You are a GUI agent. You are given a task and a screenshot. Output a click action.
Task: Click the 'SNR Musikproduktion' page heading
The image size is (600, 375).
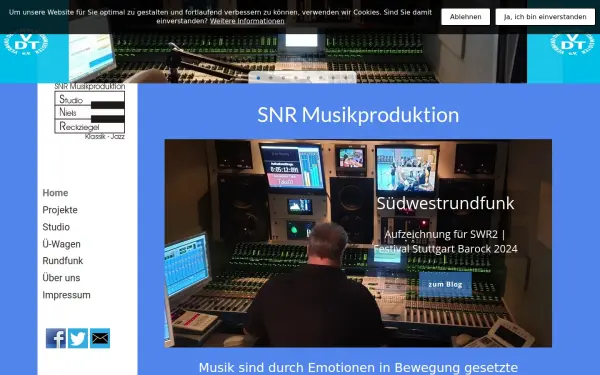(x=358, y=115)
